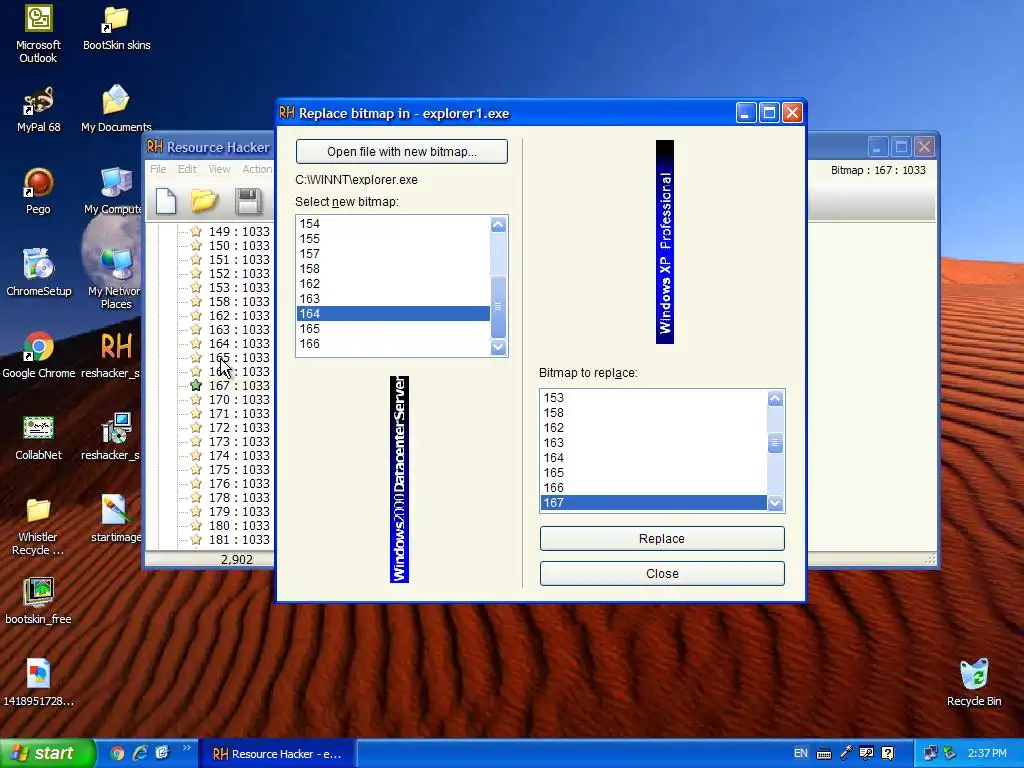Select the CollabNet desktop icon
The height and width of the screenshot is (768, 1024).
38,438
